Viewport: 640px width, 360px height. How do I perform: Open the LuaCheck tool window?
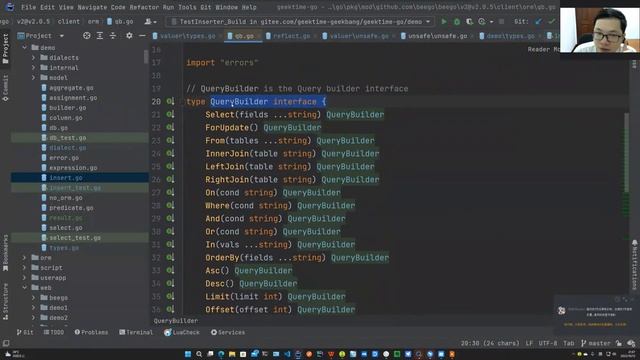pos(182,332)
